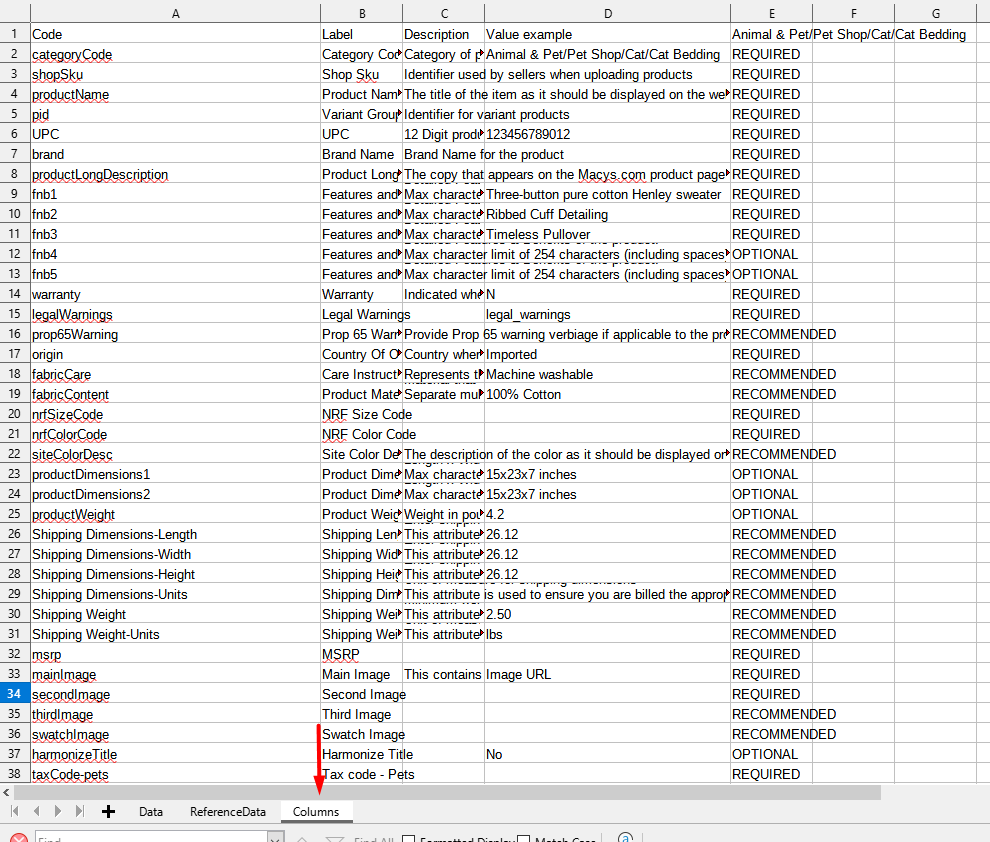Select the 'siteColorDesc' cell

coord(176,454)
